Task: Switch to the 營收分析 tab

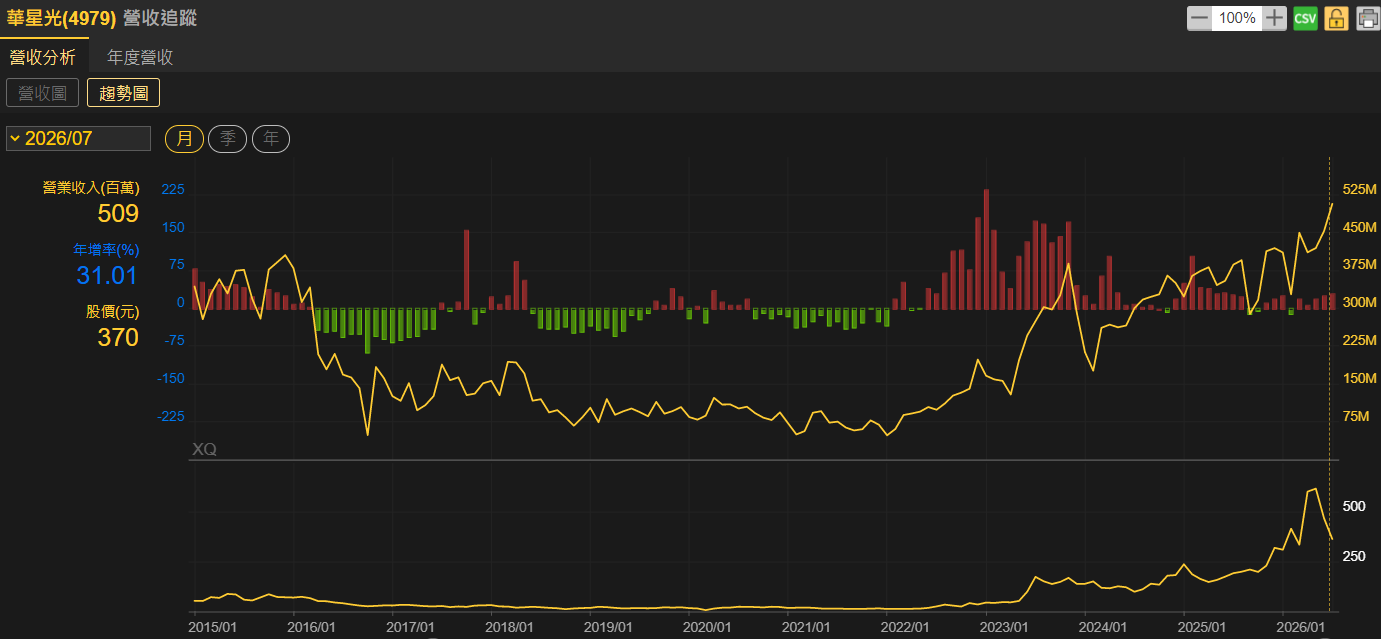Action: [43, 57]
